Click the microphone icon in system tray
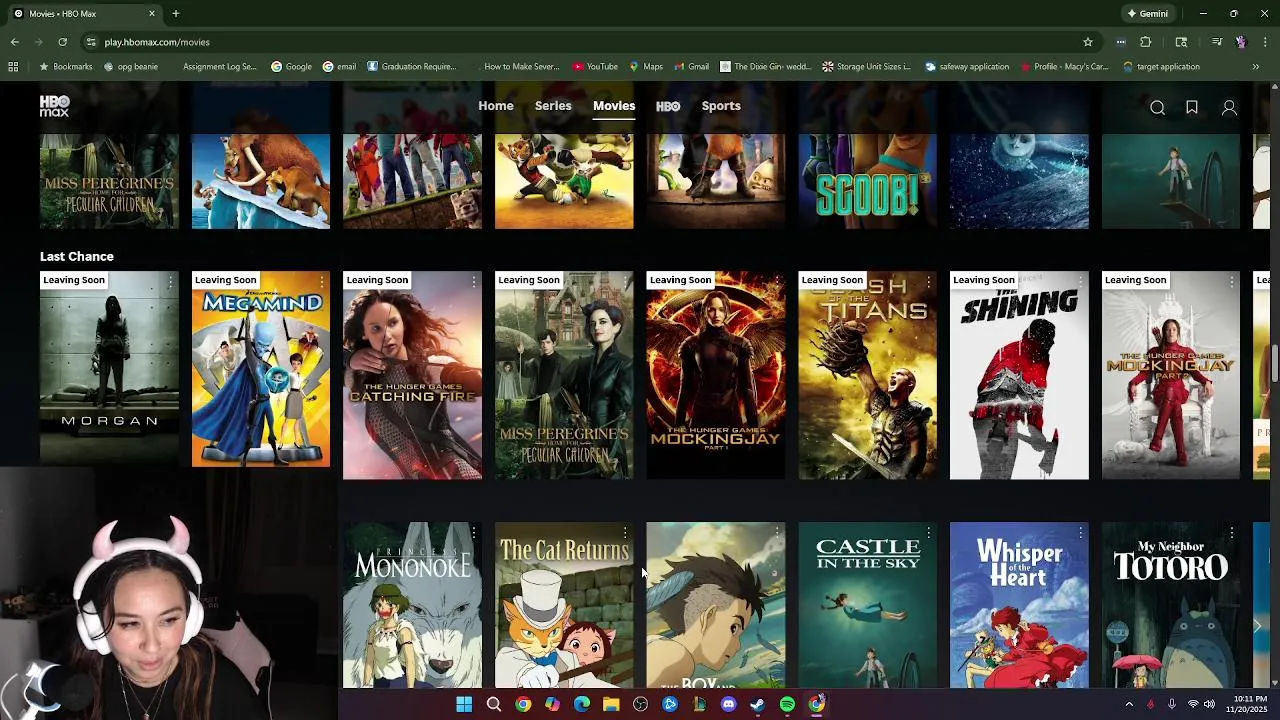Viewport: 1280px width, 720px height. 1171,705
